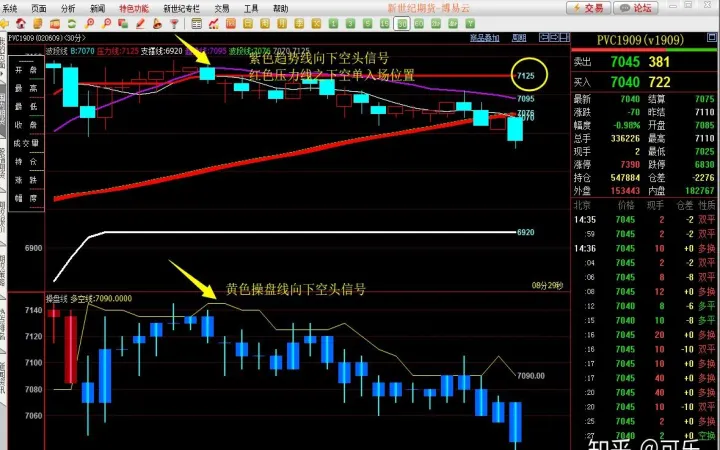Screen dimensions: 720x450
Task: Click the red pencil drawing tool icon
Action: coord(141,23)
